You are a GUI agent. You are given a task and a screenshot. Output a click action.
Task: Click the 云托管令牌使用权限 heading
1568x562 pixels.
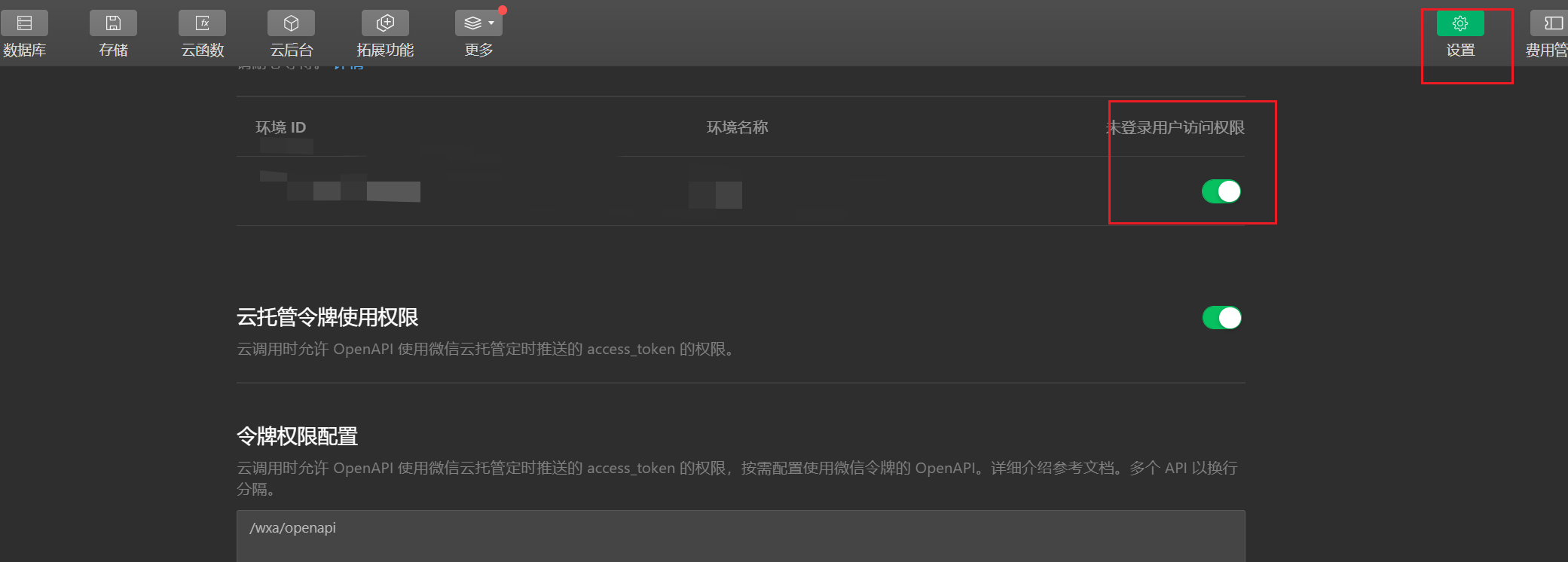click(x=328, y=317)
